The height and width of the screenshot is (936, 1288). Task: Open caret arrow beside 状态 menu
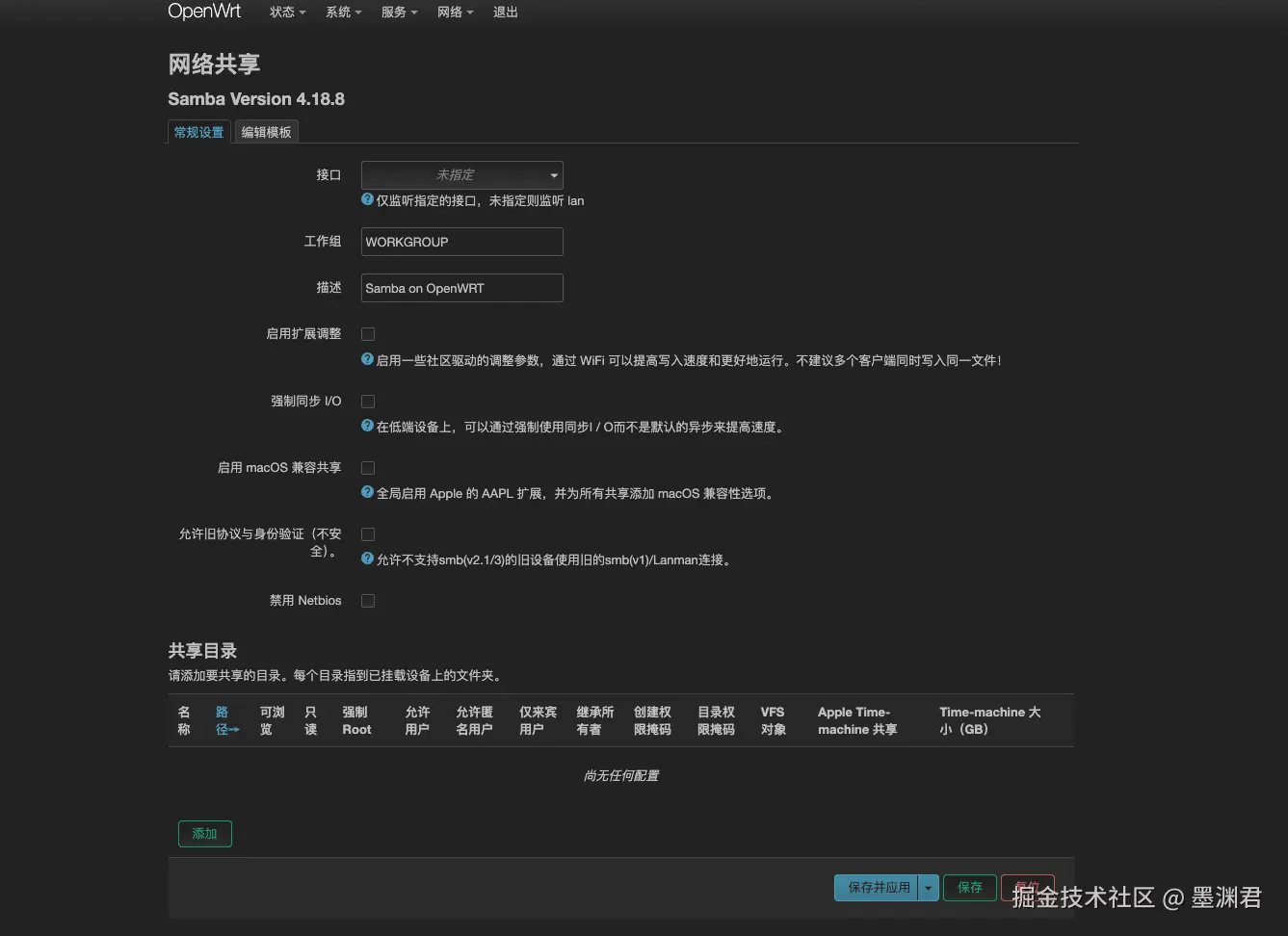pyautogui.click(x=302, y=13)
